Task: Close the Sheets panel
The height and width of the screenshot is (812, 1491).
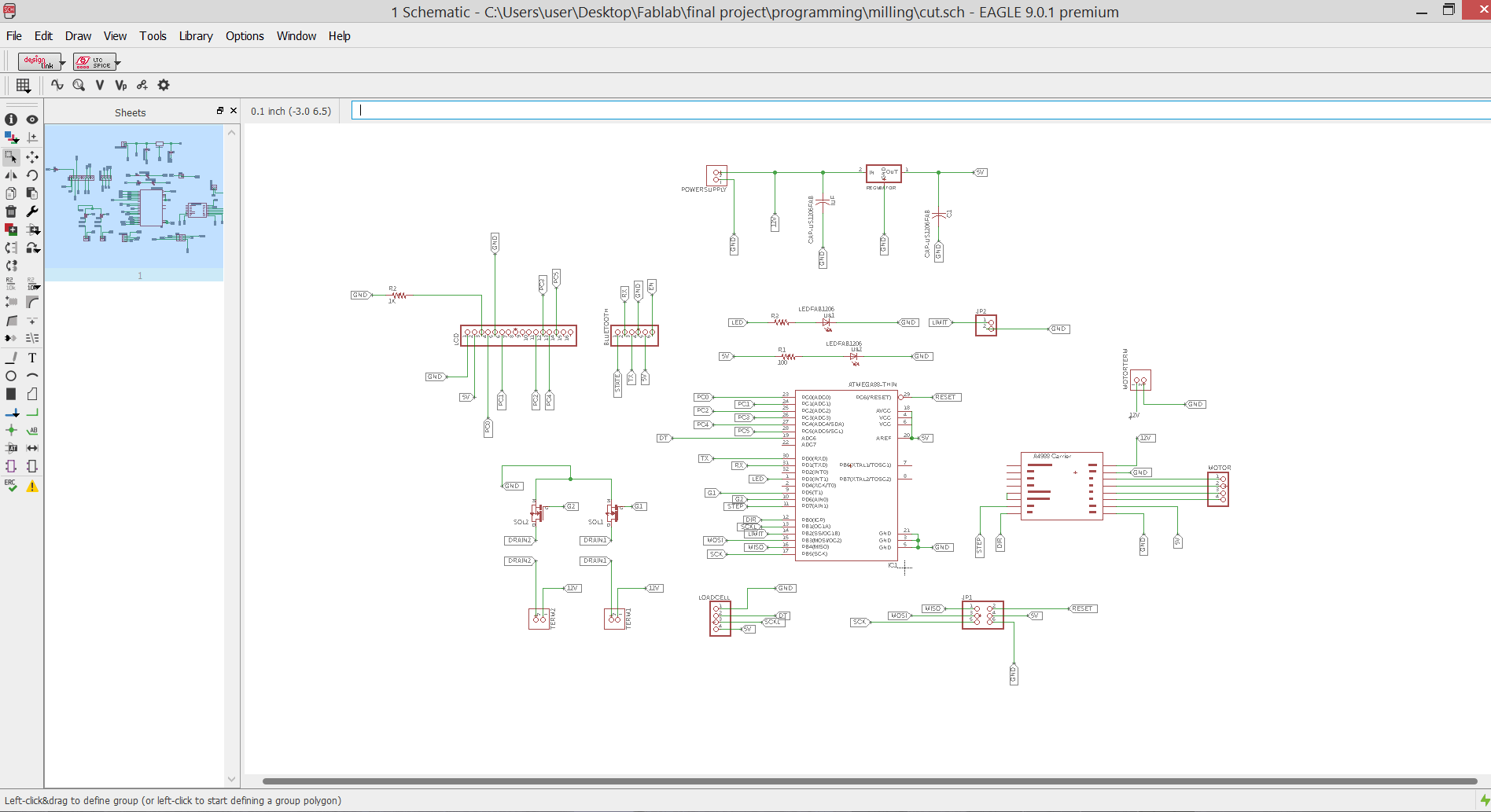Action: click(x=234, y=111)
